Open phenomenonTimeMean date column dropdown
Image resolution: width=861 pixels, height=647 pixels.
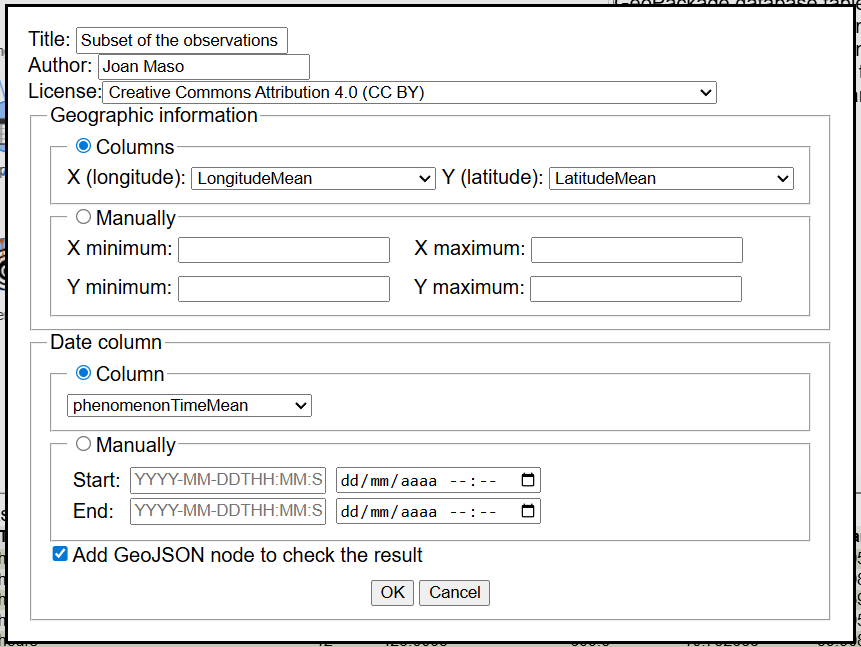tap(189, 406)
